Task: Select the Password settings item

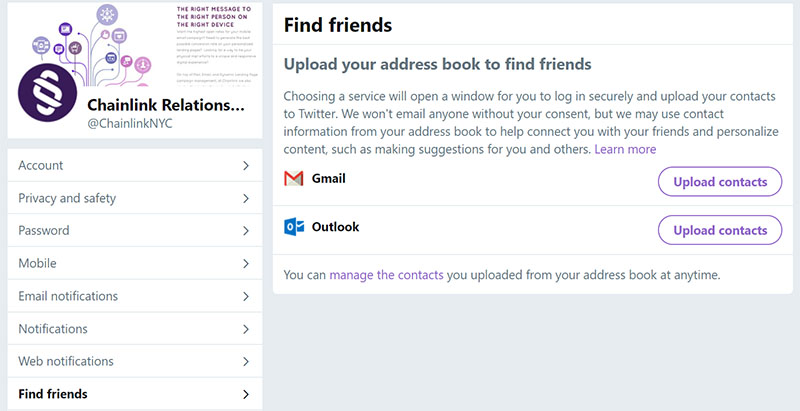Action: (x=135, y=230)
